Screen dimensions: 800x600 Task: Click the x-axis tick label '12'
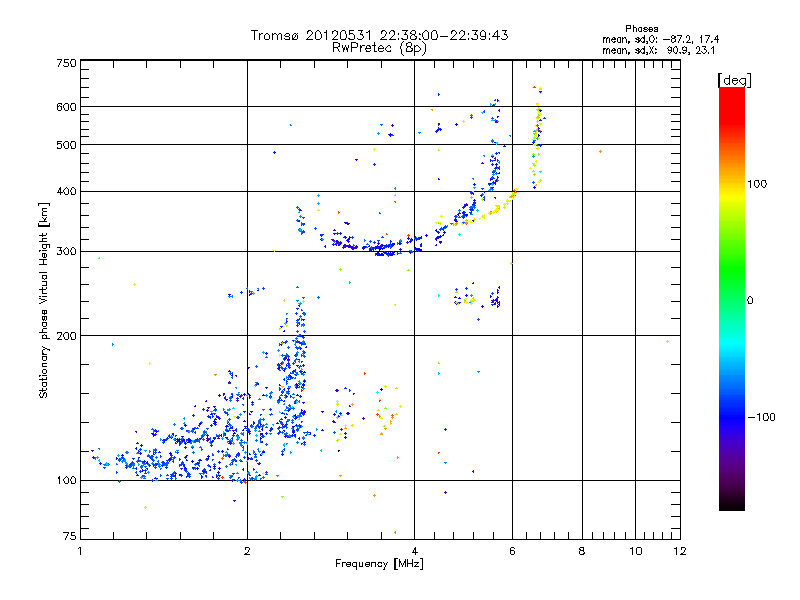click(680, 551)
